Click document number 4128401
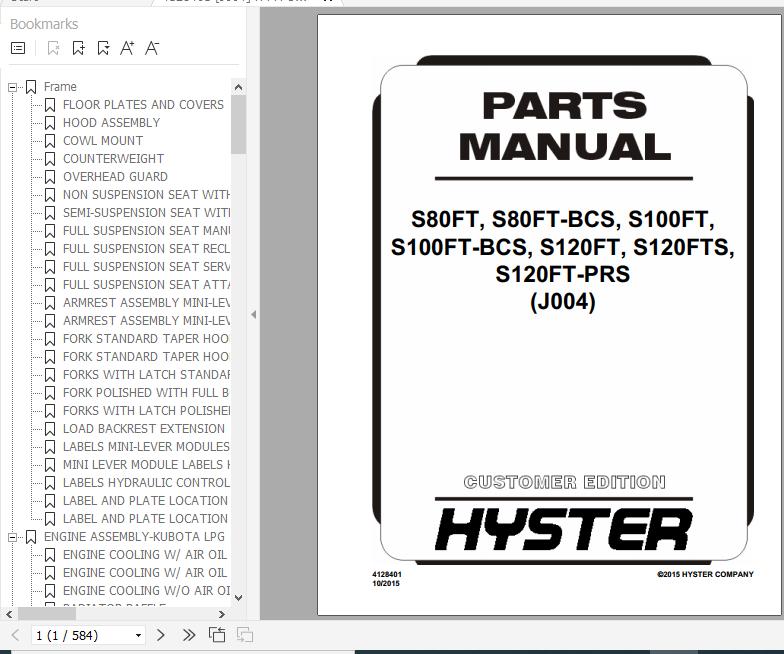Viewport: 784px width, 654px height. click(386, 574)
